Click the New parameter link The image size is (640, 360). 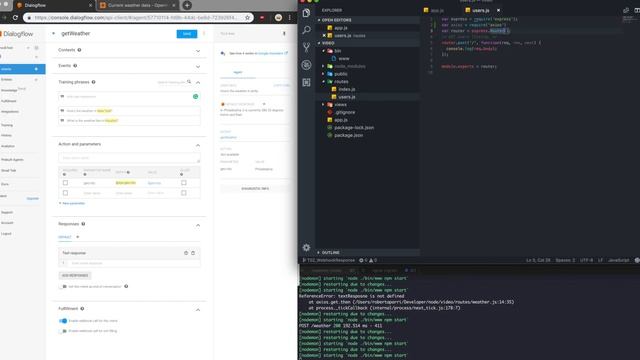[72, 203]
